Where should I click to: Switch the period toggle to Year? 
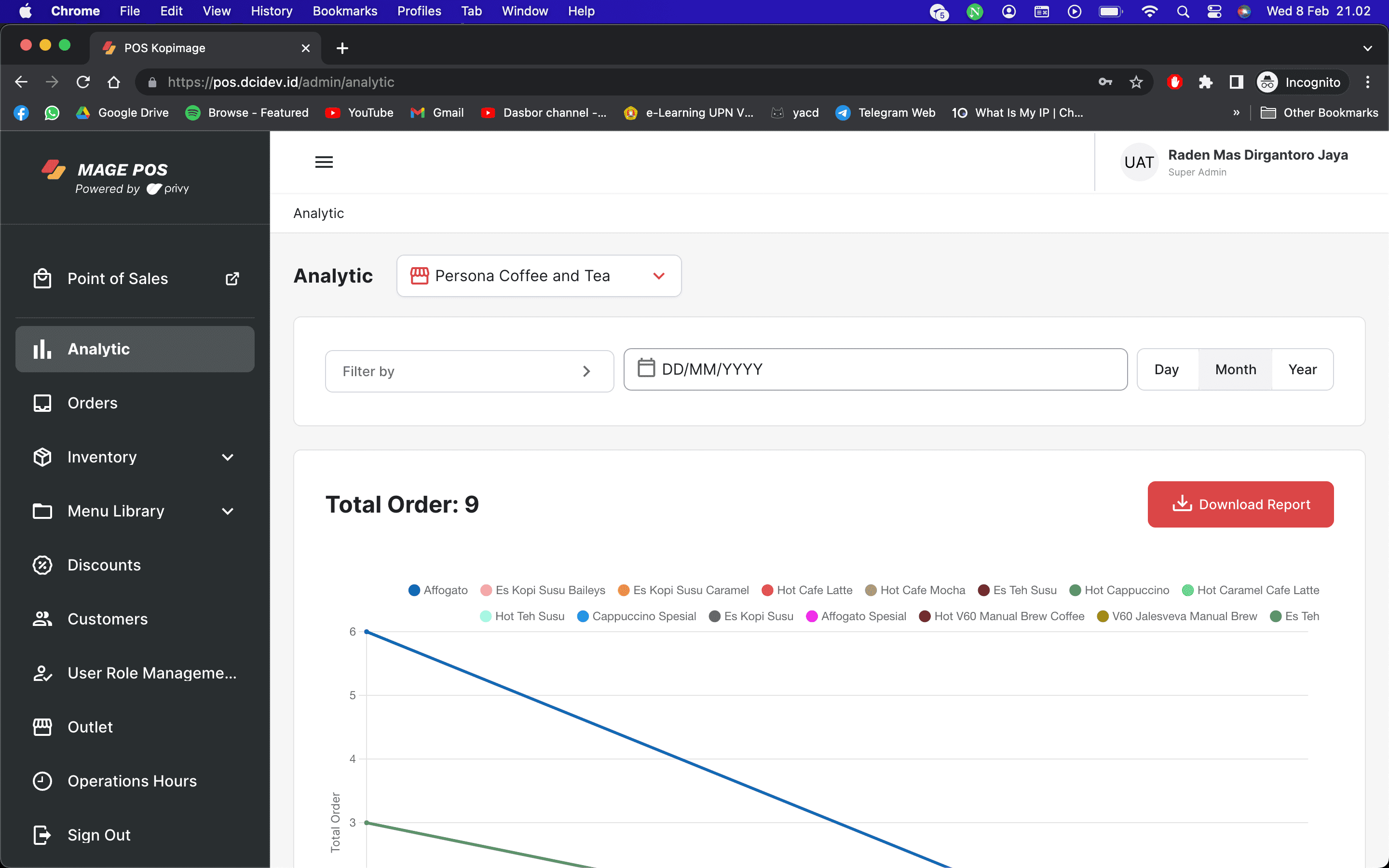coord(1302,369)
